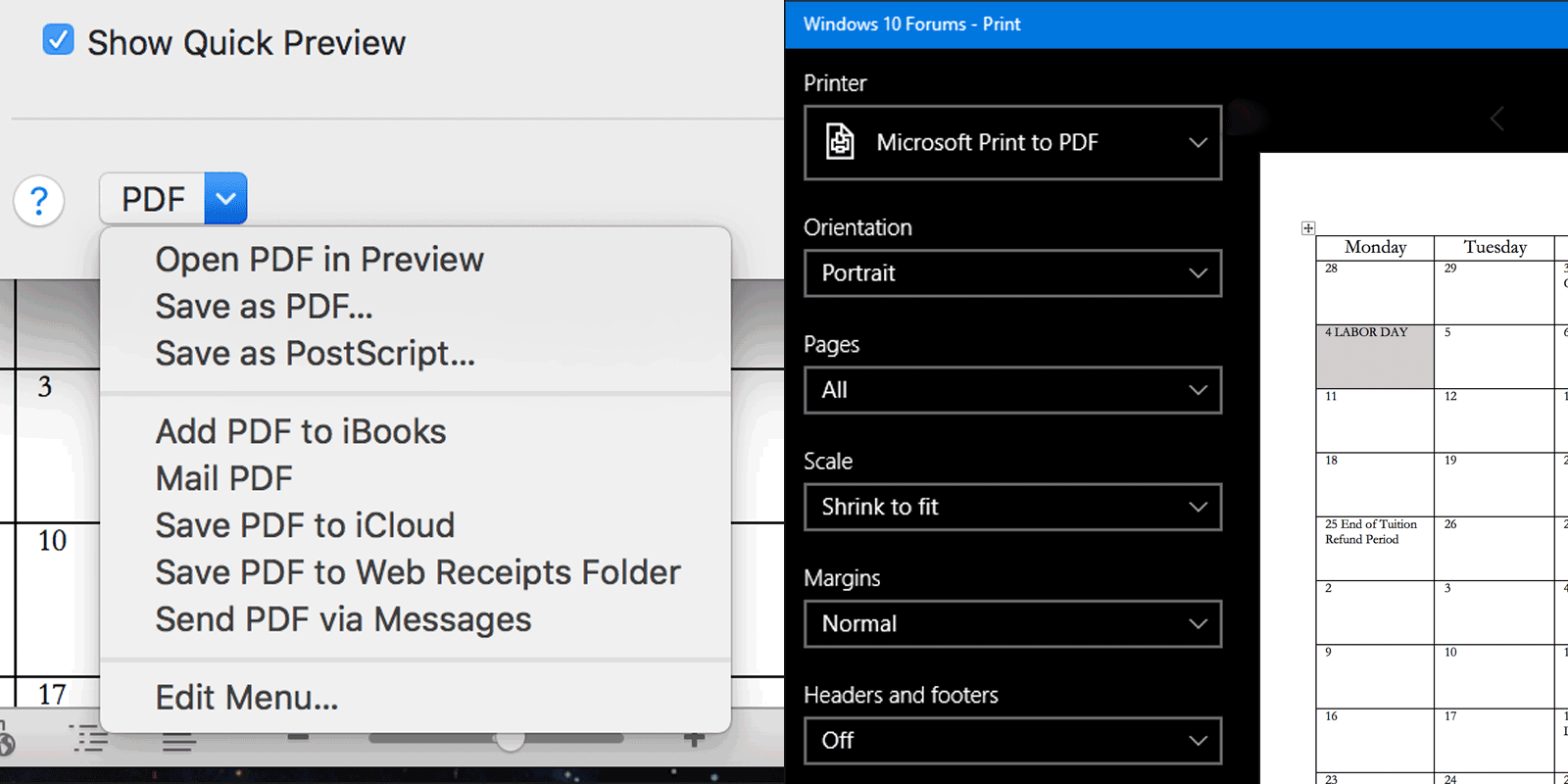Screen dimensions: 1568x784
Task: Click the 25 End of Tuition Refund Period cell
Action: click(x=1375, y=549)
